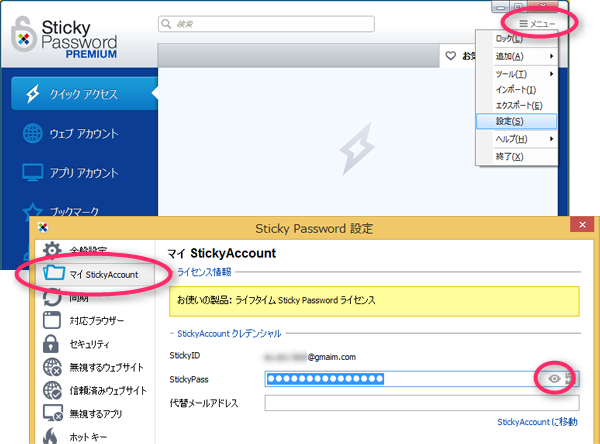Viewport: 600px width, 444px height.
Task: Open クイック アクセス in the sidebar
Action: click(84, 94)
